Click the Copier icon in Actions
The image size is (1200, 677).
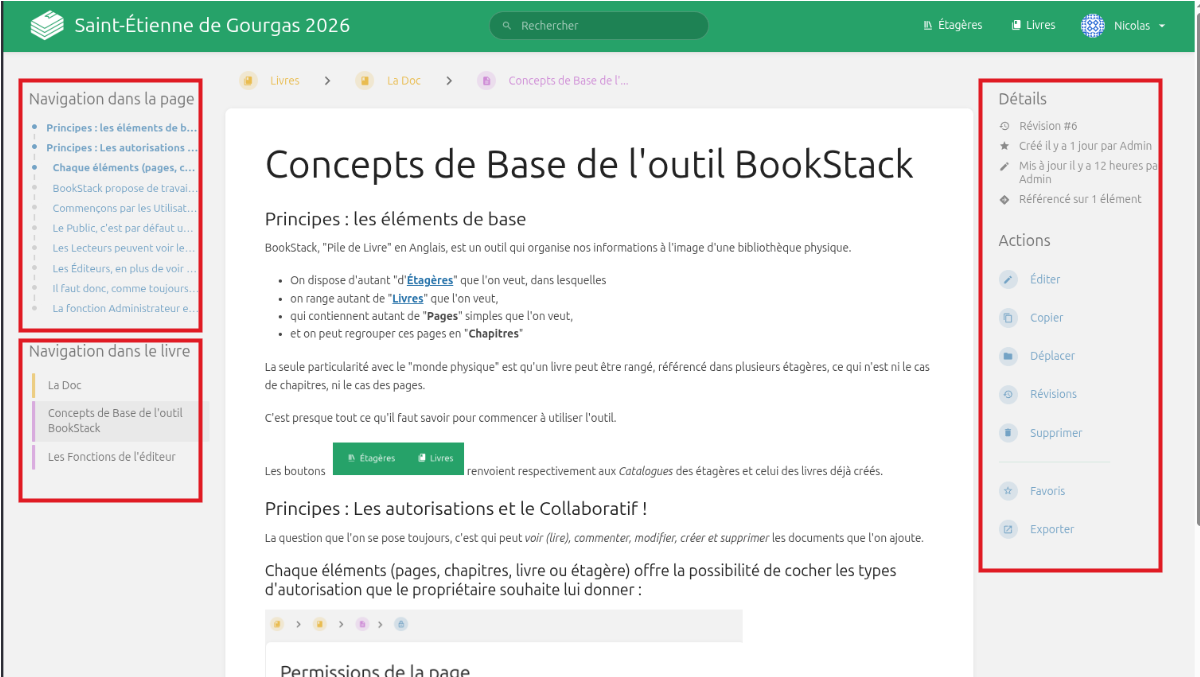click(1008, 318)
